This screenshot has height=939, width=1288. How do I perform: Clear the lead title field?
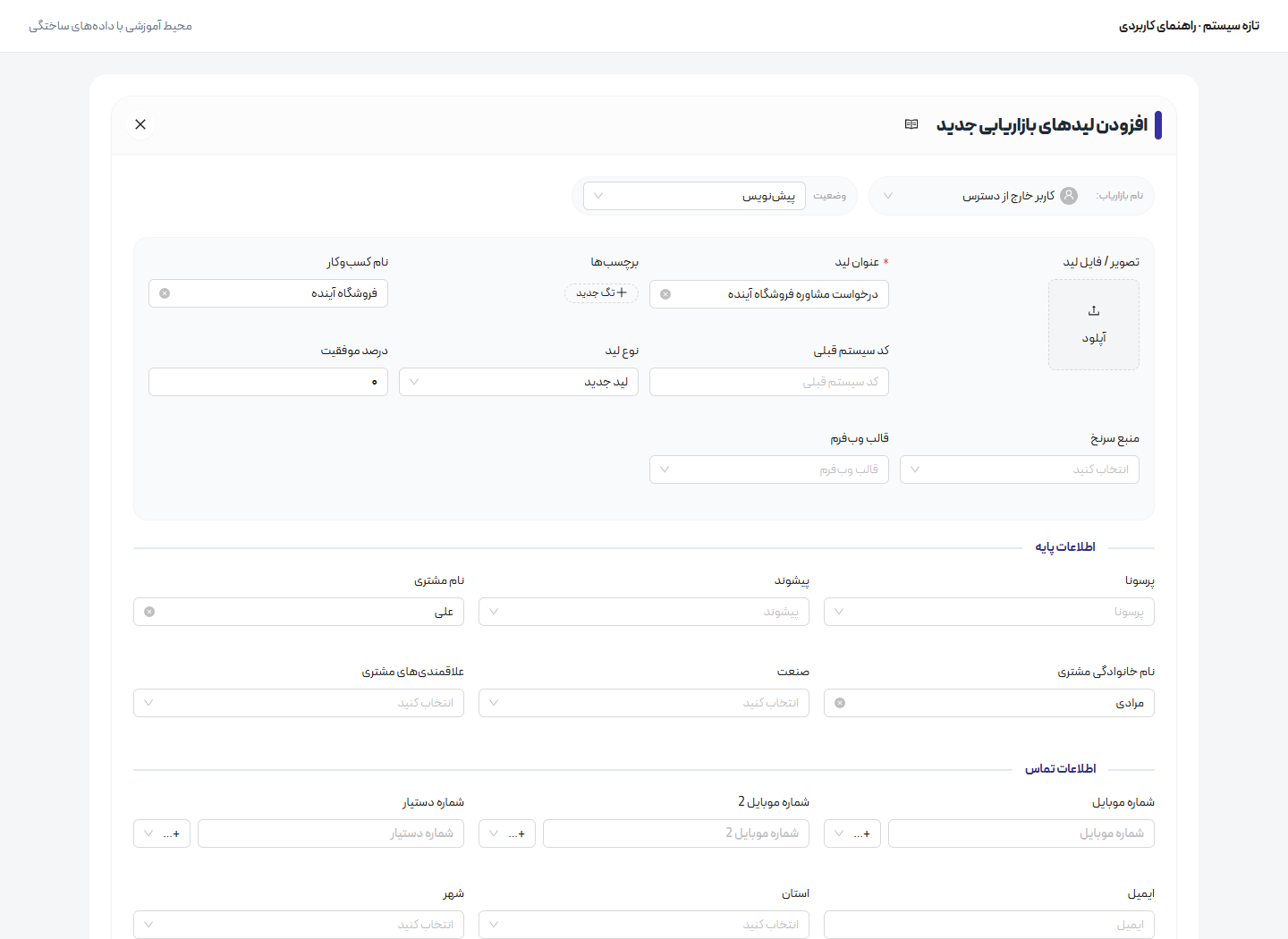coord(665,294)
